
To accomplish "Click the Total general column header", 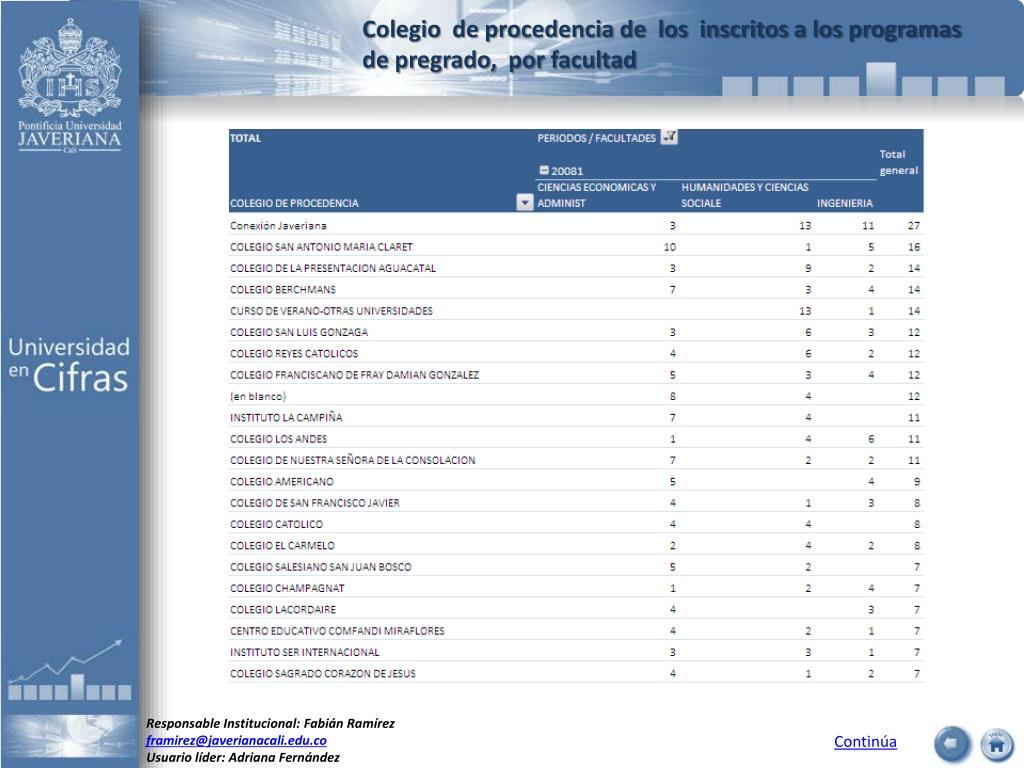I will pyautogui.click(x=898, y=163).
